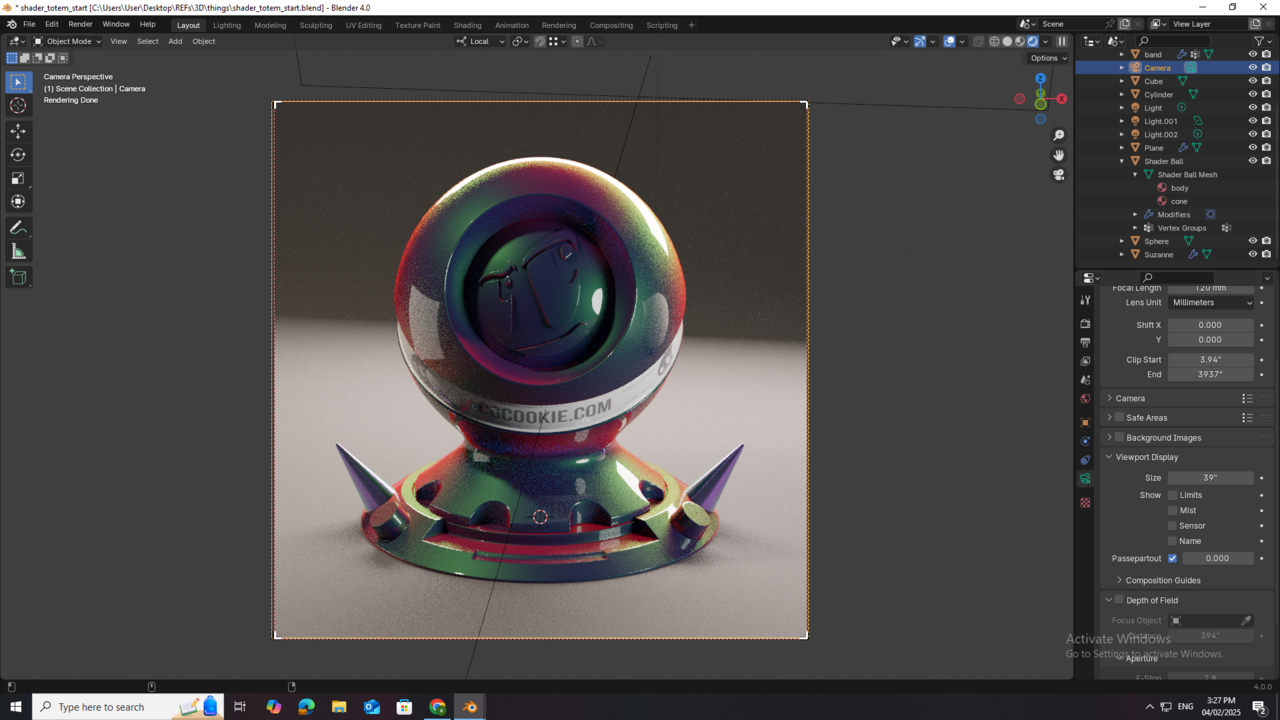The width and height of the screenshot is (1280, 720).
Task: Click the Passepartout opacity slider
Action: coord(1218,558)
